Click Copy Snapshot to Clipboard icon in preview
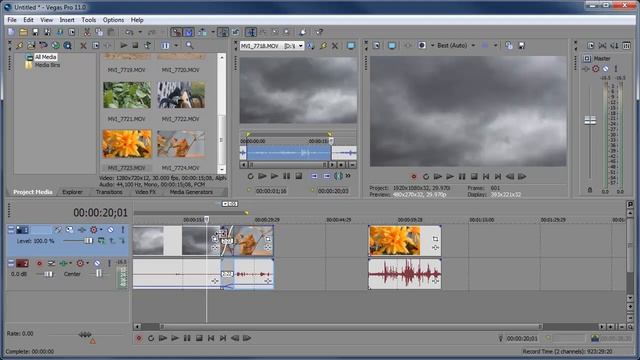Image resolution: width=640 pixels, height=360 pixels. (x=509, y=45)
